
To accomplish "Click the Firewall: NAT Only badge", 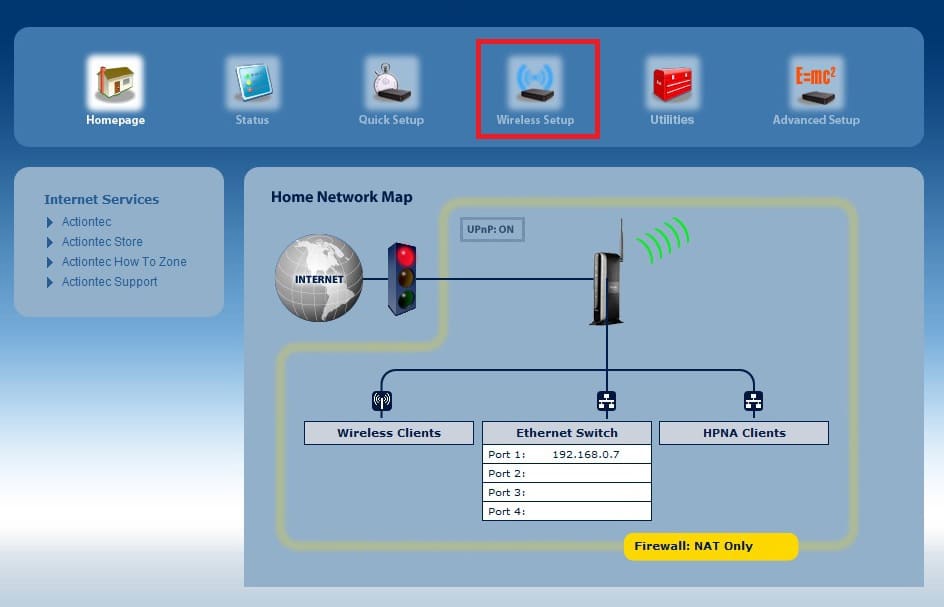I will tap(710, 546).
